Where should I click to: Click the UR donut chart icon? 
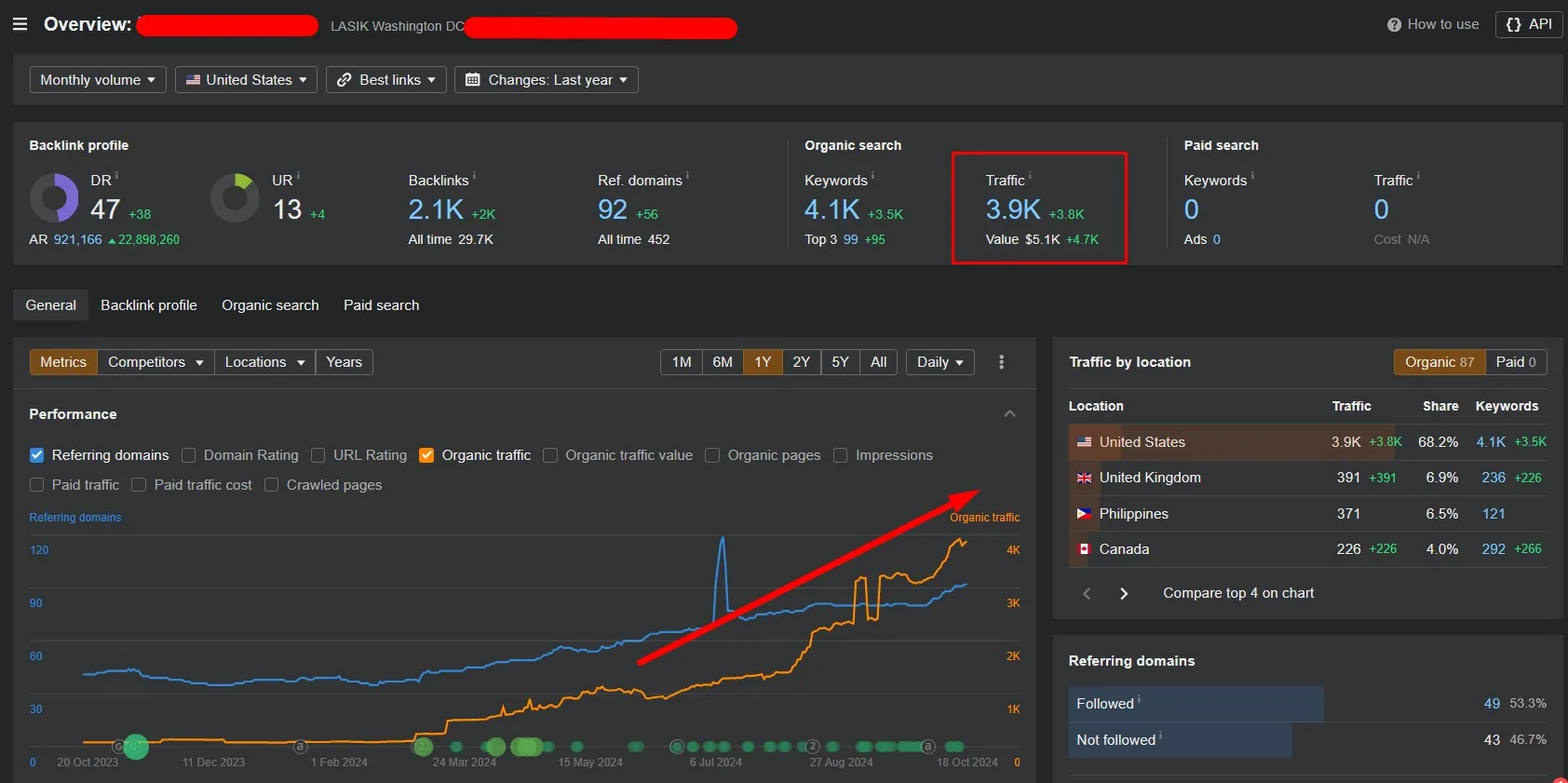[x=235, y=197]
